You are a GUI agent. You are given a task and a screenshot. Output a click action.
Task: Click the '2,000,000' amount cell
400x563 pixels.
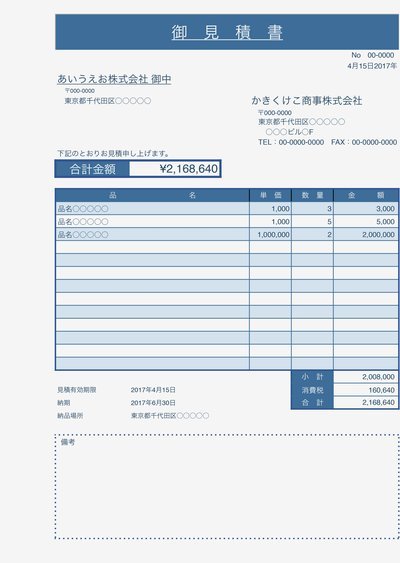366,234
